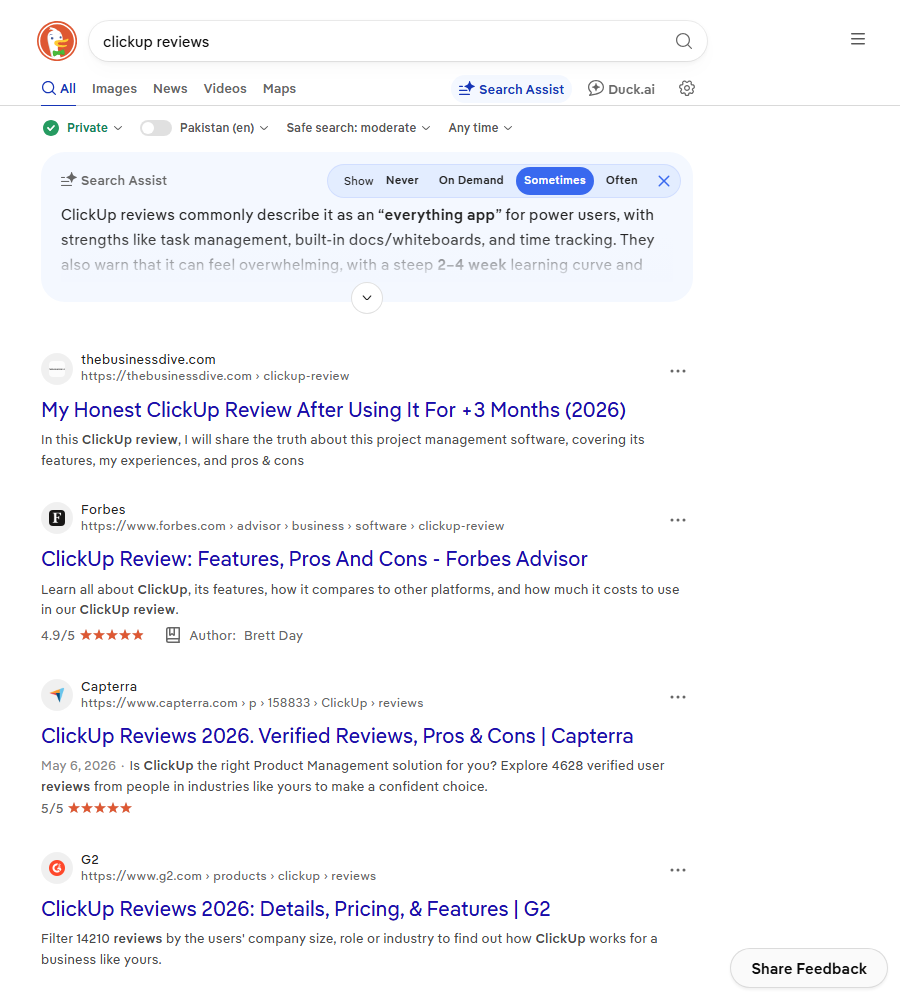This screenshot has width=900, height=1000.
Task: Click the green Private checkmark icon
Action: (x=51, y=128)
